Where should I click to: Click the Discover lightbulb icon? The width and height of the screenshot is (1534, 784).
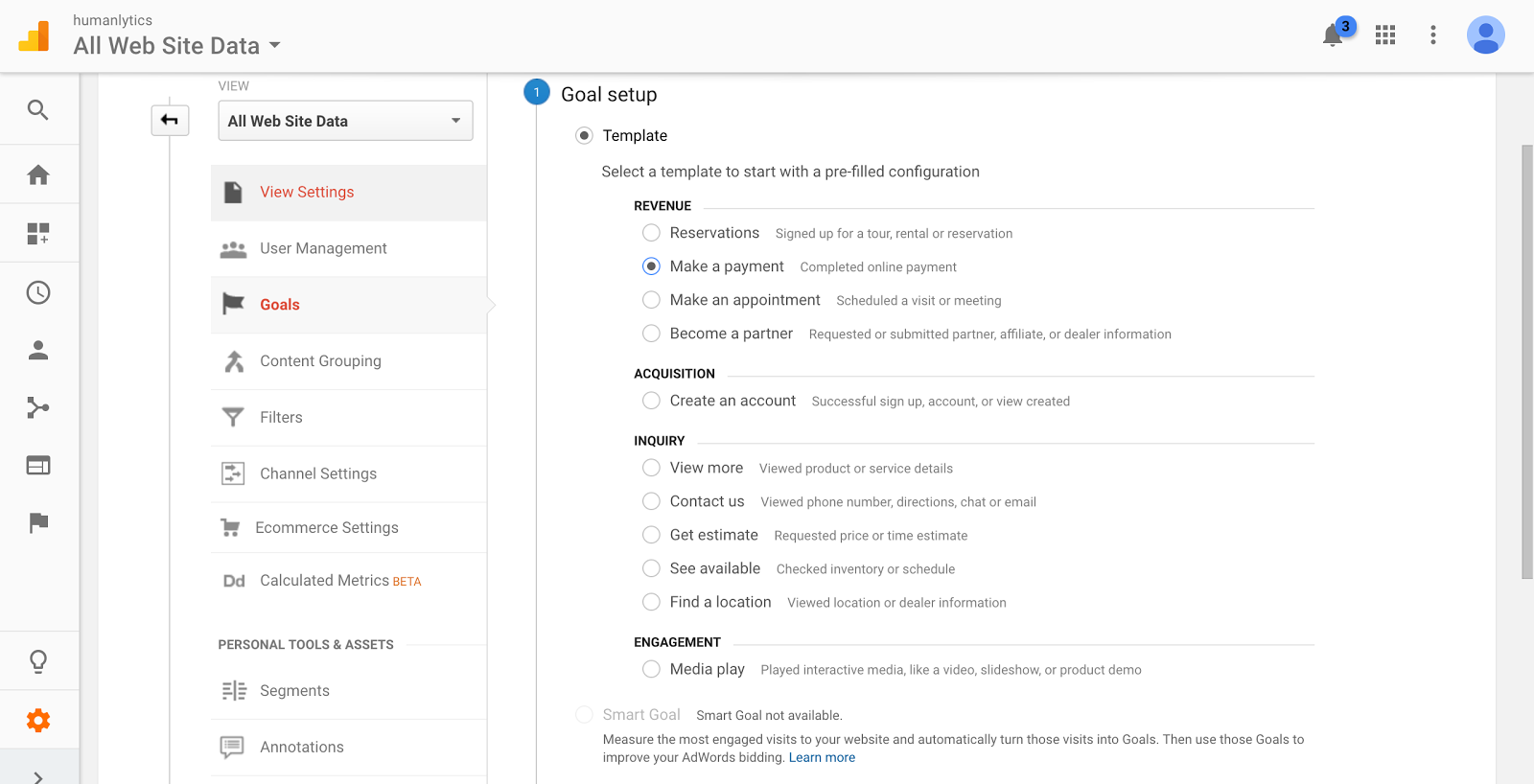coord(38,660)
